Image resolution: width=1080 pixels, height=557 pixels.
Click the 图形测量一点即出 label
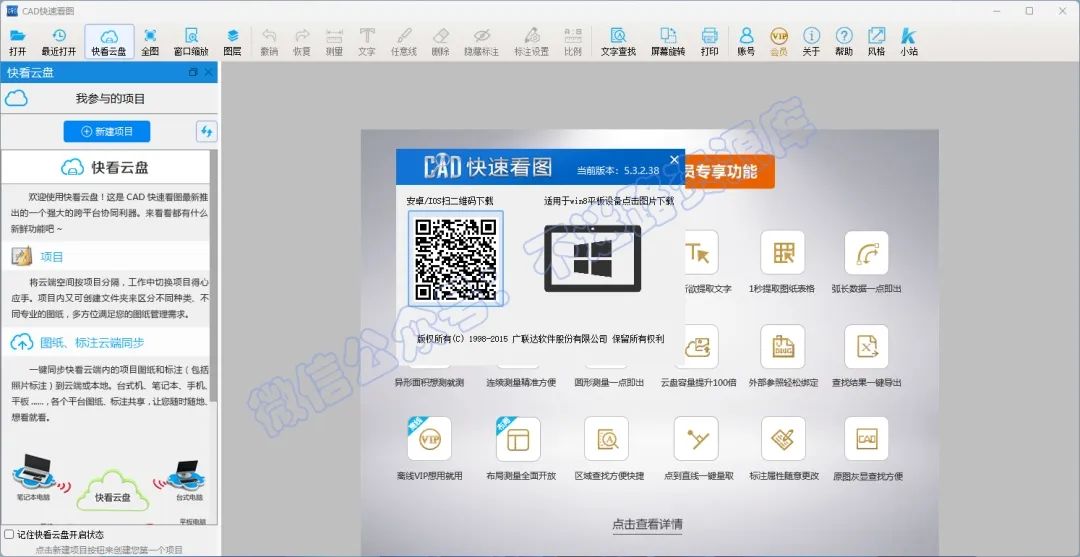tap(610, 382)
